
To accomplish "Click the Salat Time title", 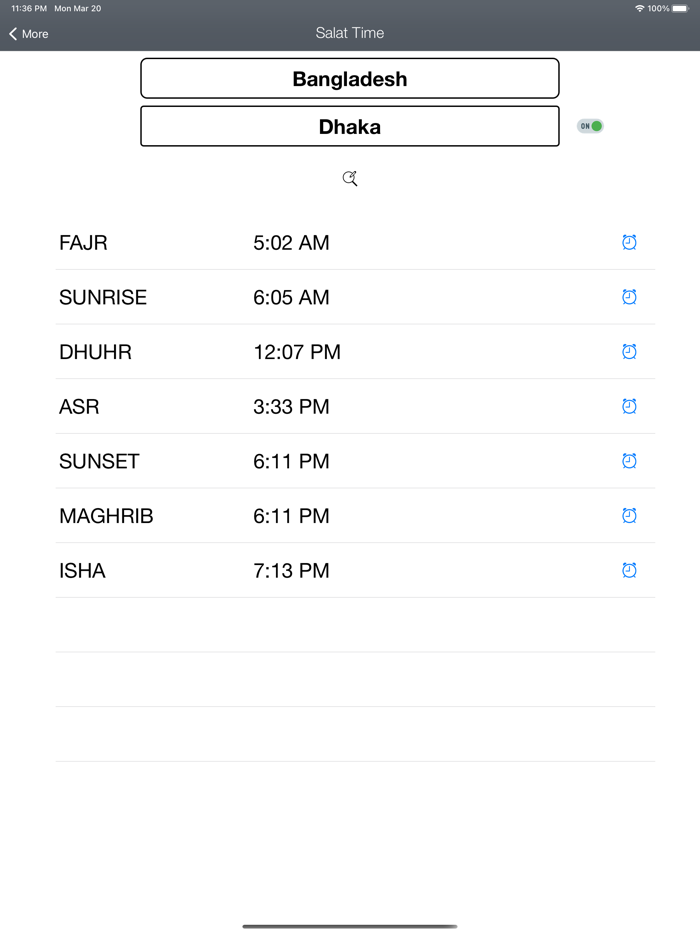I will [350, 33].
